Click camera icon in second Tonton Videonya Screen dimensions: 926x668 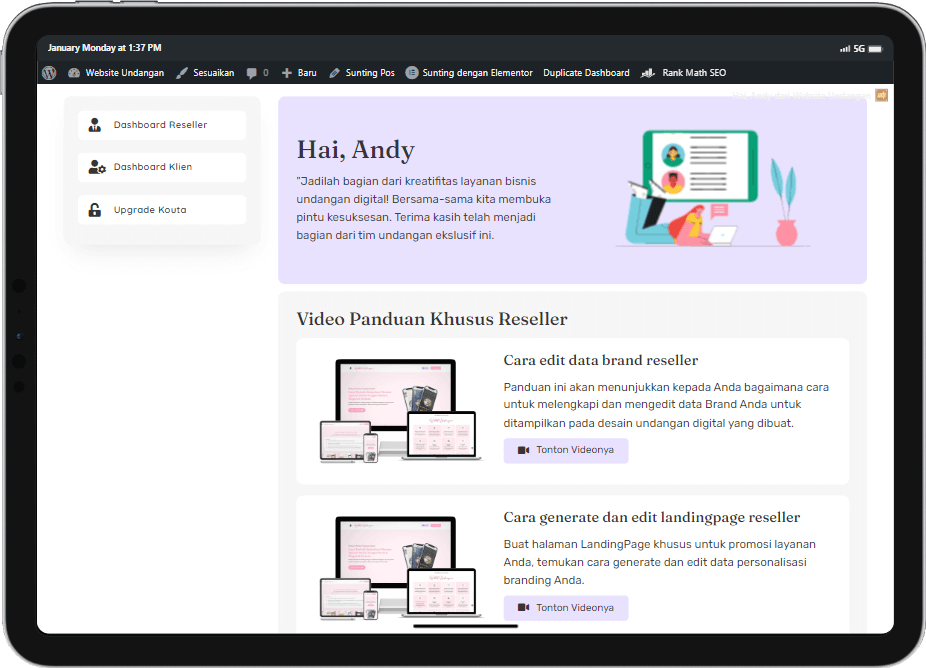click(x=523, y=607)
